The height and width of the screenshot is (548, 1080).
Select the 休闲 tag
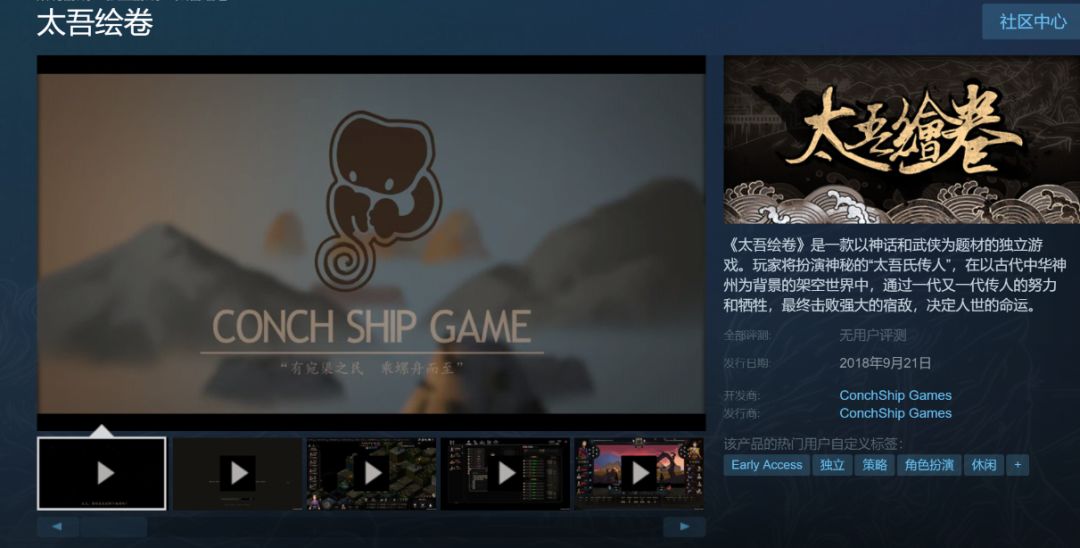point(984,465)
